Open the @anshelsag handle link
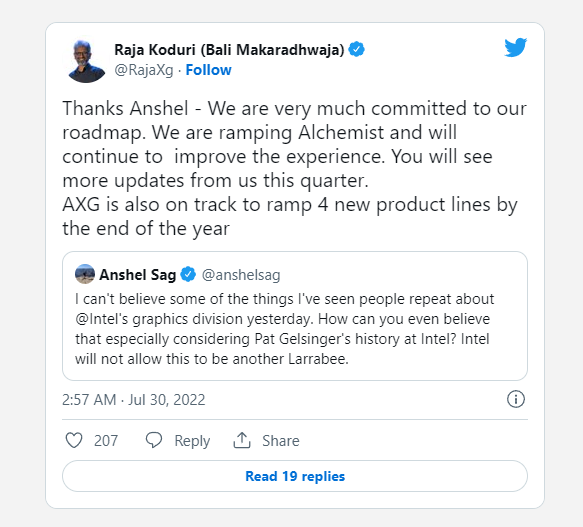The width and height of the screenshot is (583, 527). (x=241, y=275)
